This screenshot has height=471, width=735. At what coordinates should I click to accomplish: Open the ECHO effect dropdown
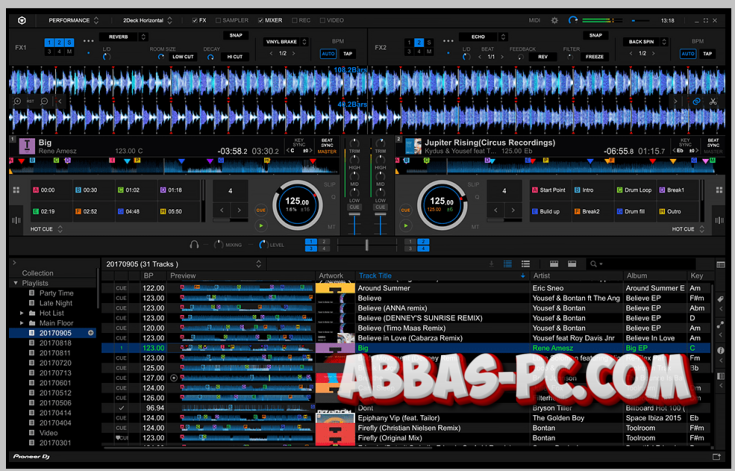(483, 37)
